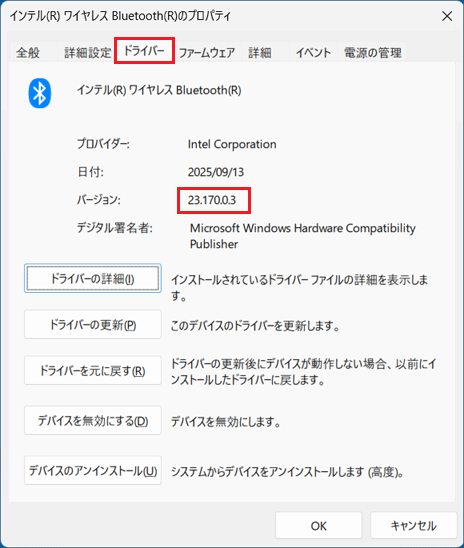The width and height of the screenshot is (464, 548).
Task: Click device name next to Bluetooth icon
Action: (x=159, y=90)
